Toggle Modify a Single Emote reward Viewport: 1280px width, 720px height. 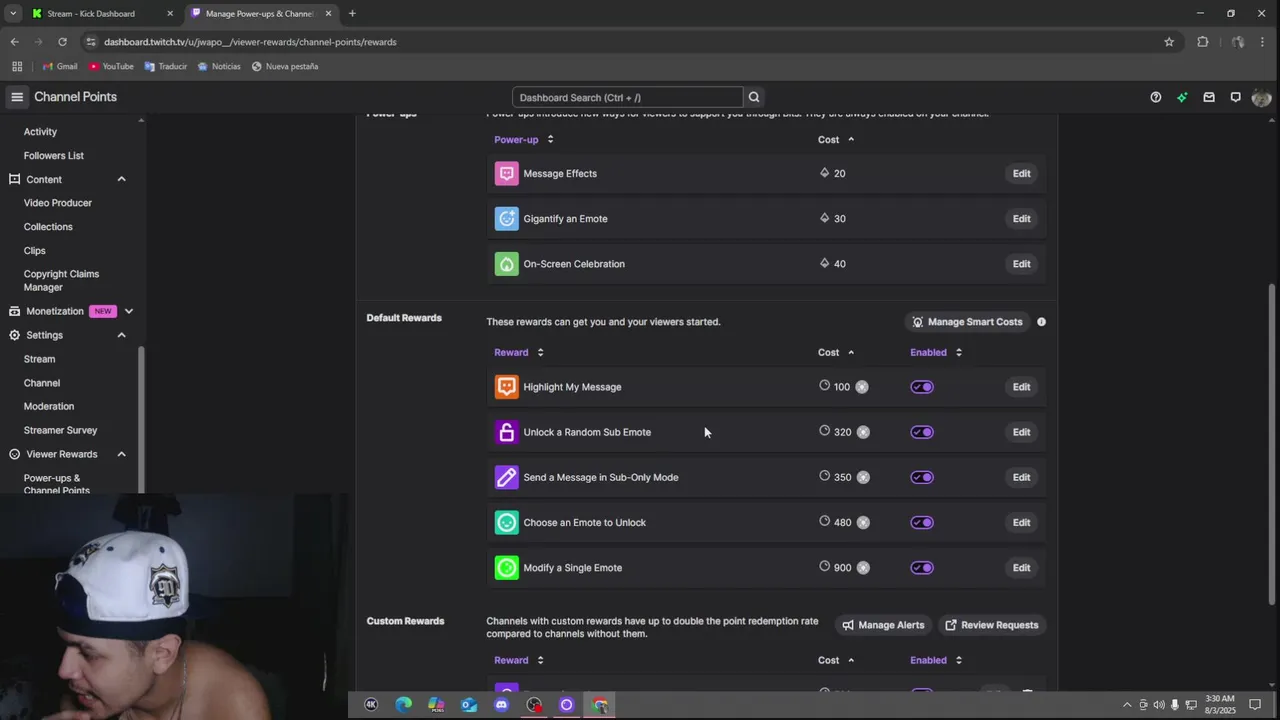tap(922, 568)
